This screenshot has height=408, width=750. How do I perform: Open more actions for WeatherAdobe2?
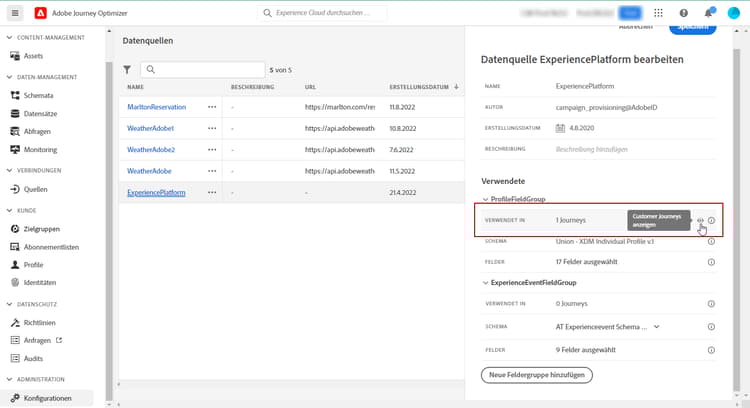click(212, 150)
